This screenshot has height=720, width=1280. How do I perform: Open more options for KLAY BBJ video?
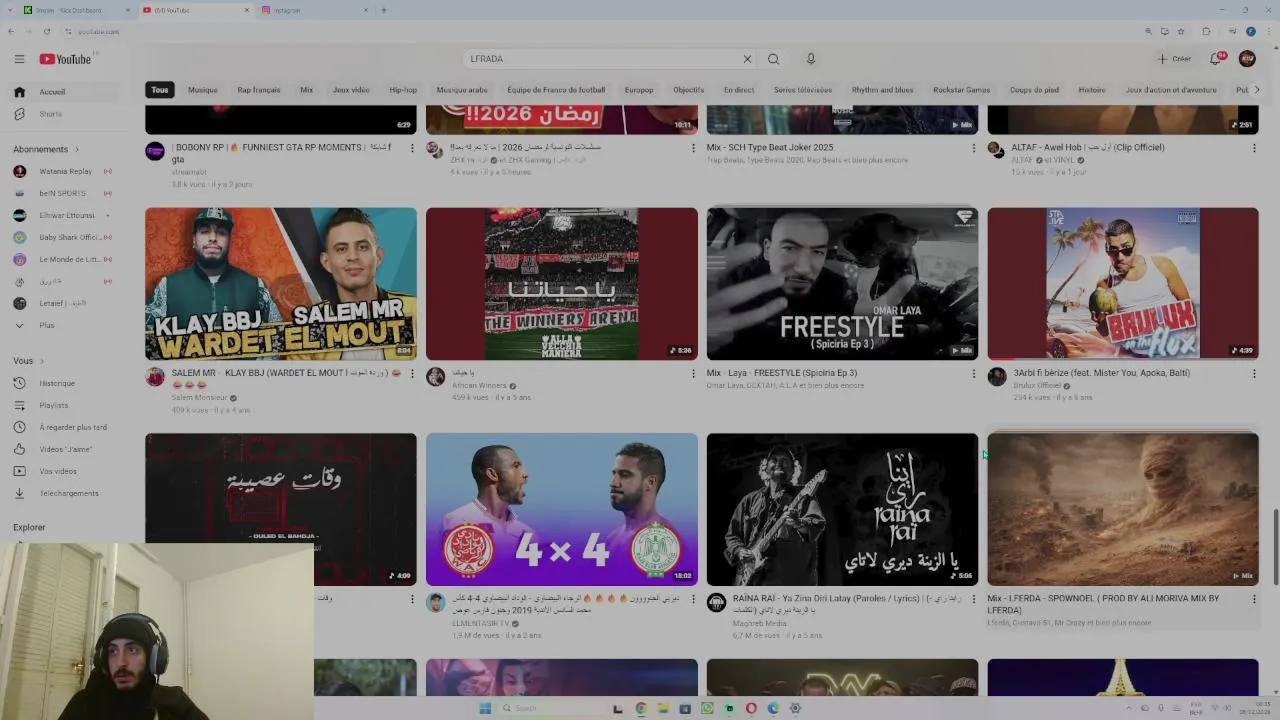point(412,373)
